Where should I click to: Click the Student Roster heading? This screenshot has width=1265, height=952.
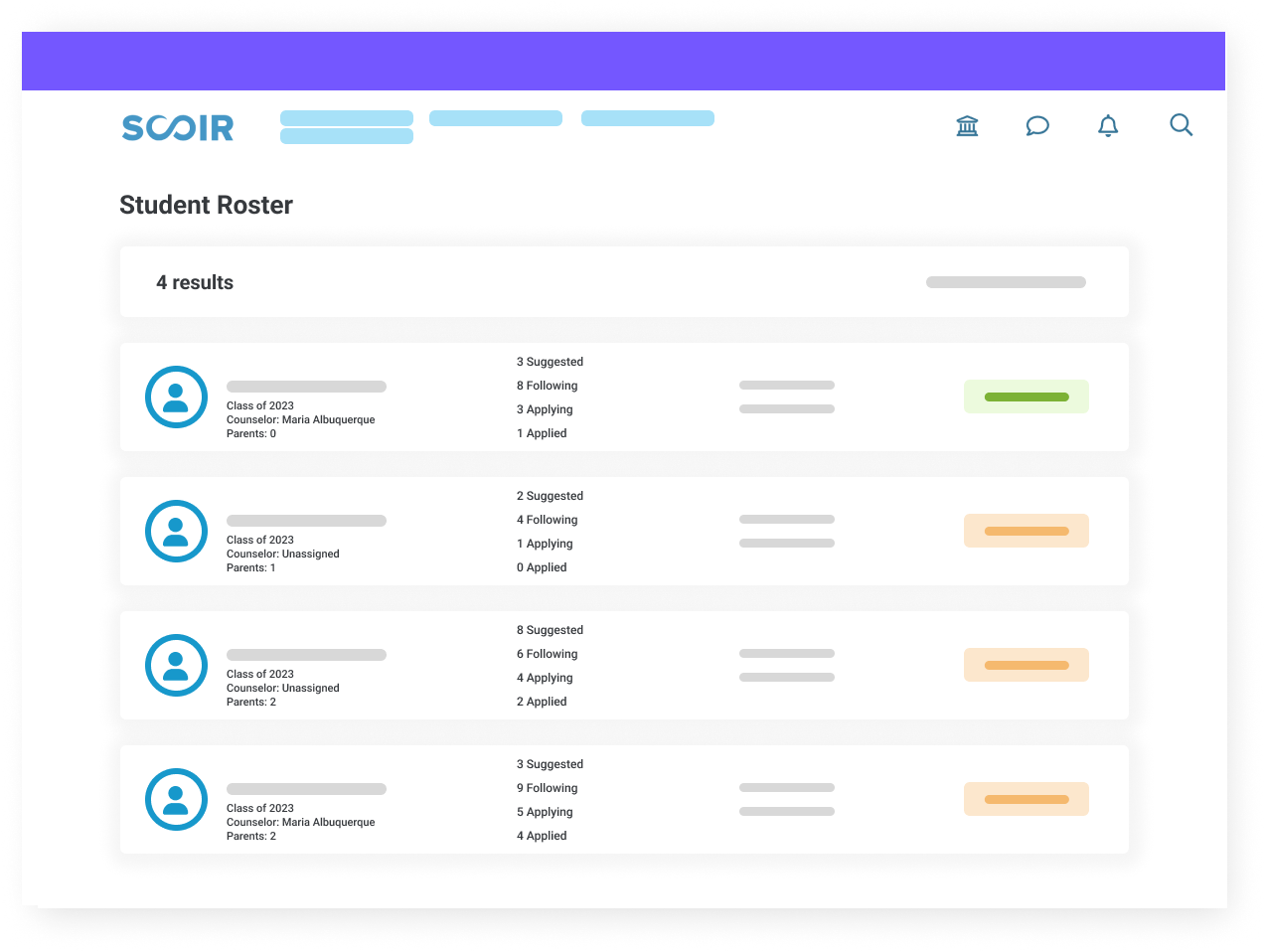pyautogui.click(x=206, y=205)
